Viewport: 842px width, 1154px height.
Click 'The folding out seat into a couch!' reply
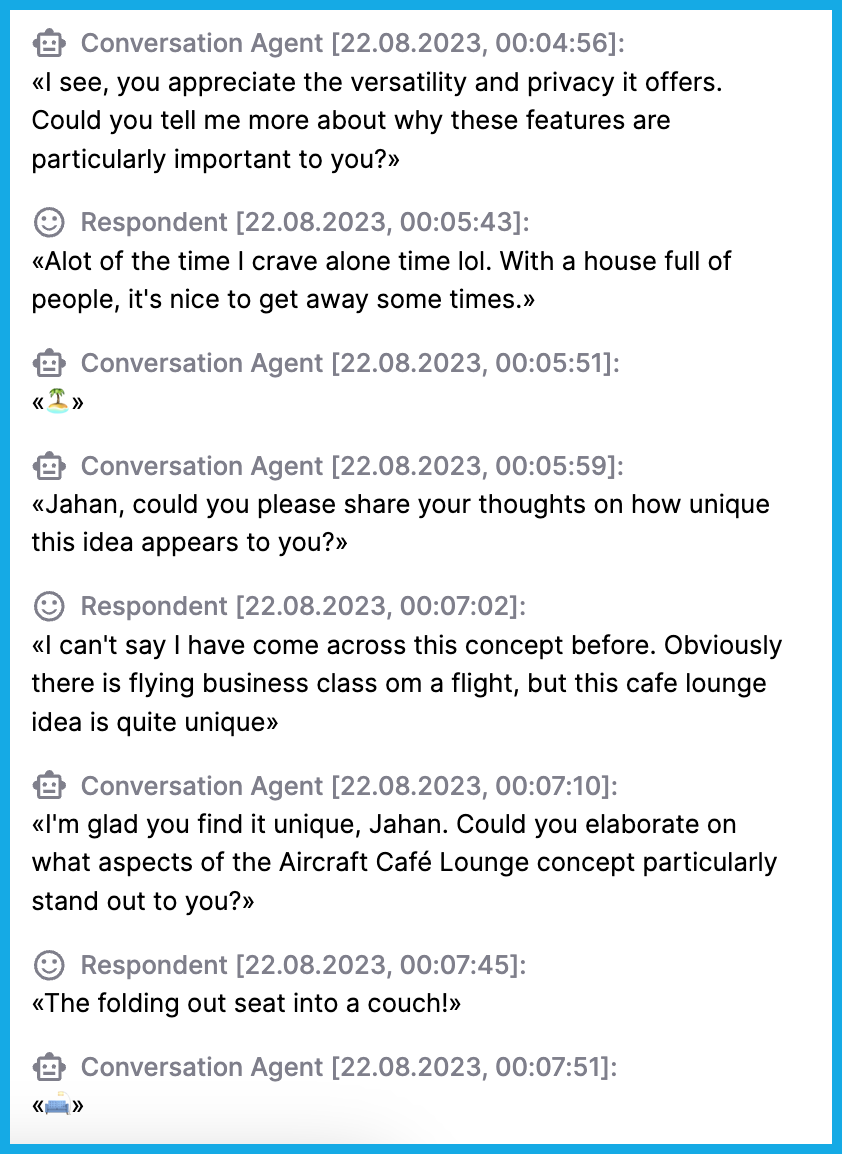tap(246, 1003)
